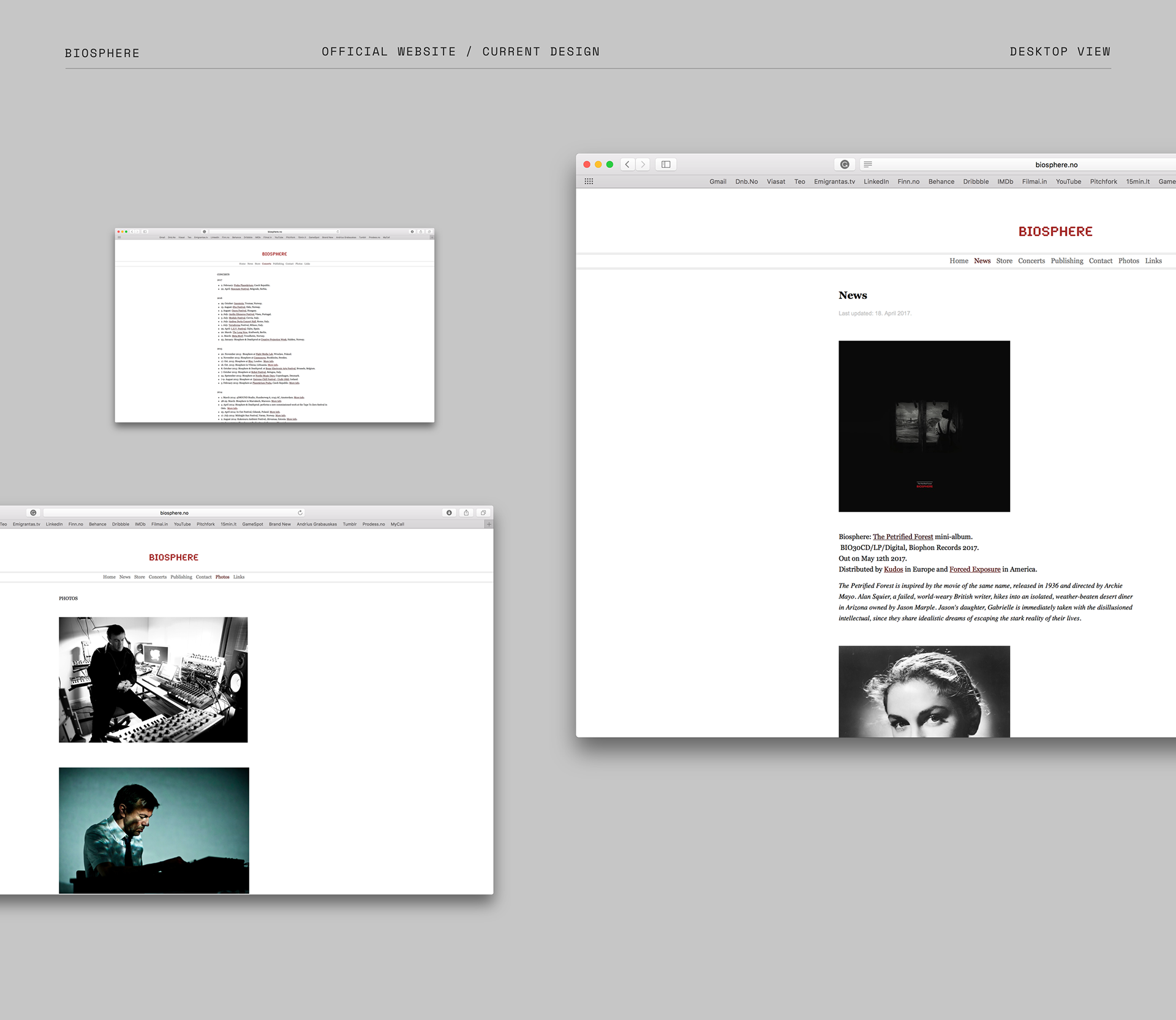Screen dimensions: 1176x1020
Task: Select Links in Photos window site menu
Action: [239, 577]
